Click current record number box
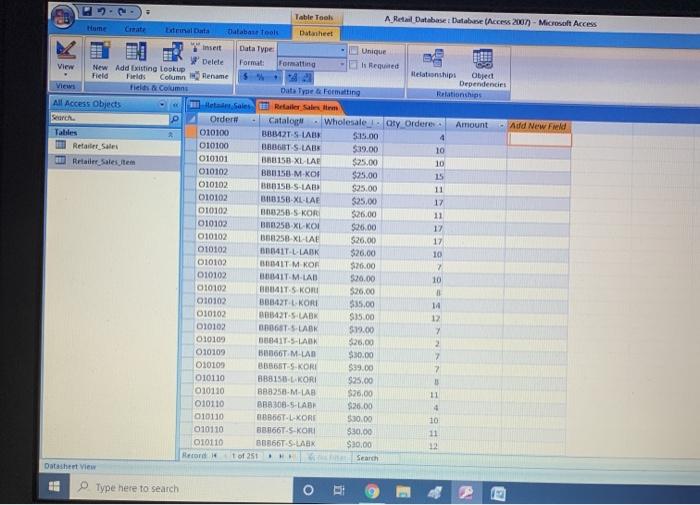Viewport: 700px width, 505px height. 245,456
